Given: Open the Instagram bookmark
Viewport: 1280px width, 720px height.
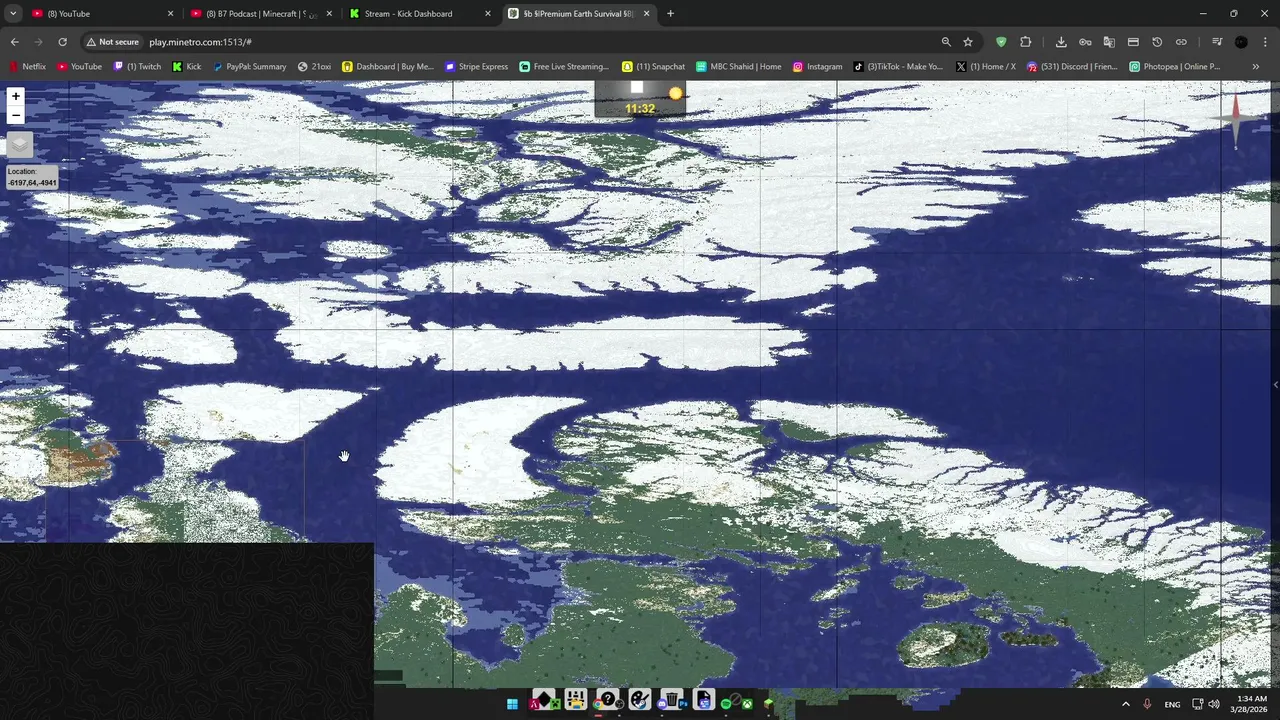Looking at the screenshot, I should (817, 67).
